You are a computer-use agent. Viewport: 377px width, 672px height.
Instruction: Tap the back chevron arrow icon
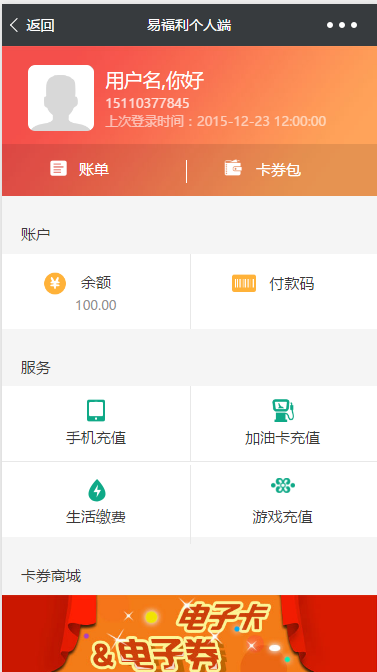coord(14,25)
